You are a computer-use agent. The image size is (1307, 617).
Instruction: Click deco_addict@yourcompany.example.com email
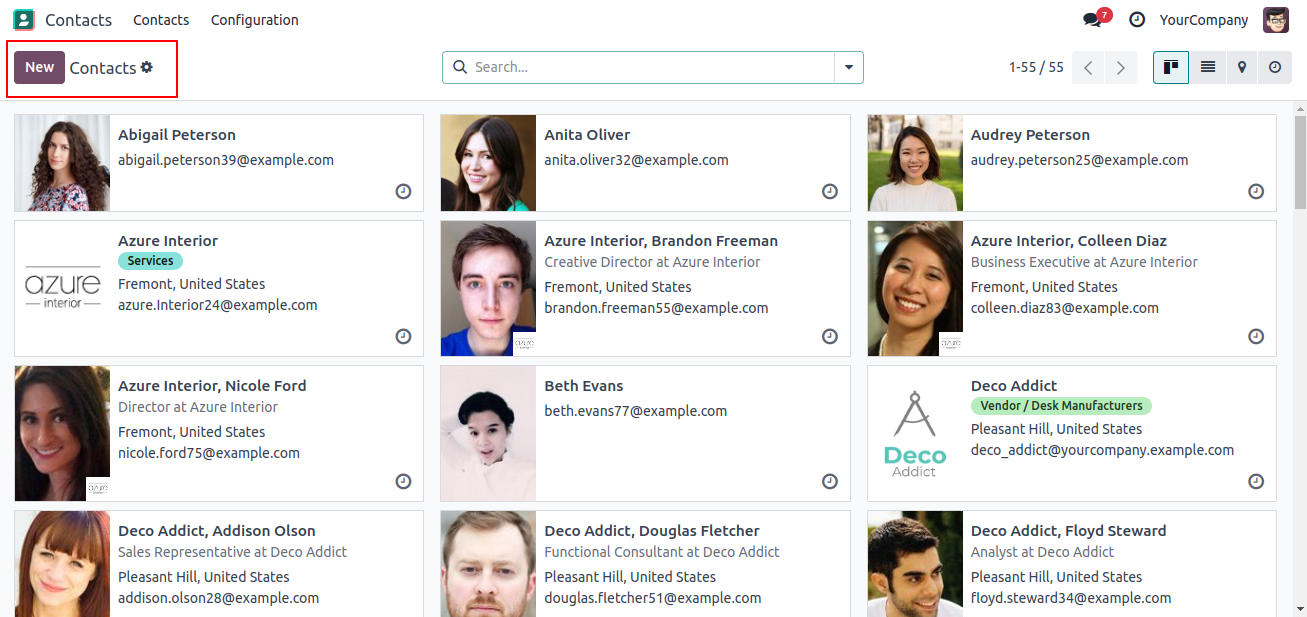click(x=1102, y=450)
